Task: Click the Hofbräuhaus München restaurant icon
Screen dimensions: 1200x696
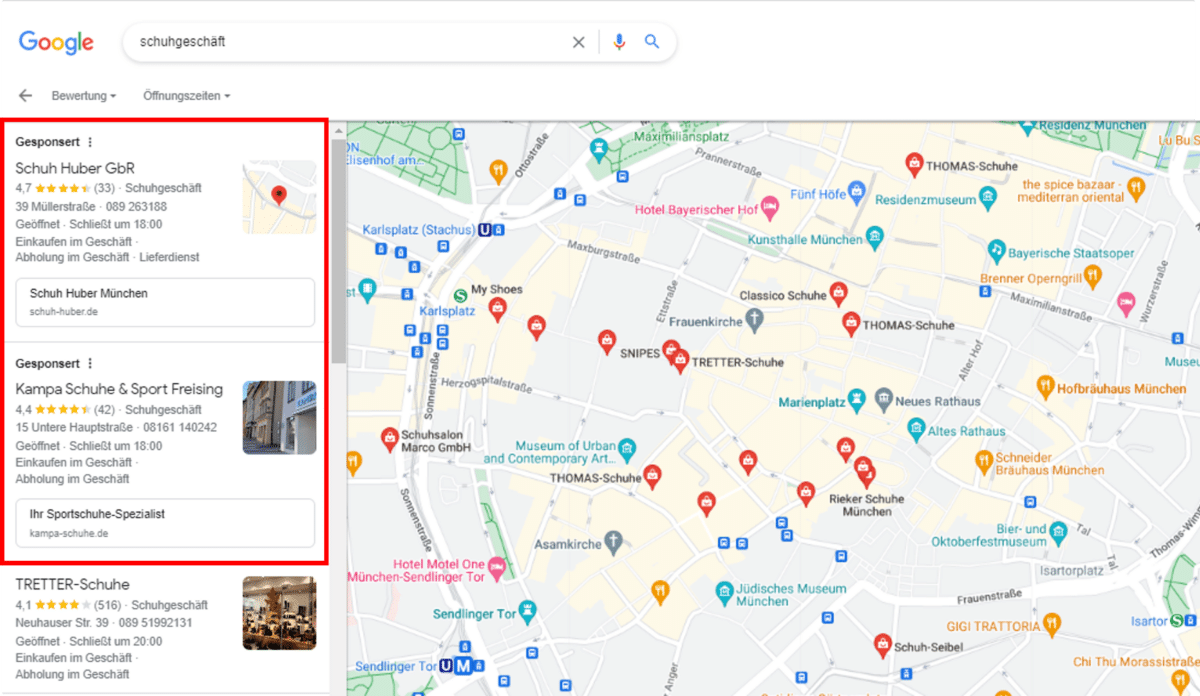Action: [x=1045, y=387]
